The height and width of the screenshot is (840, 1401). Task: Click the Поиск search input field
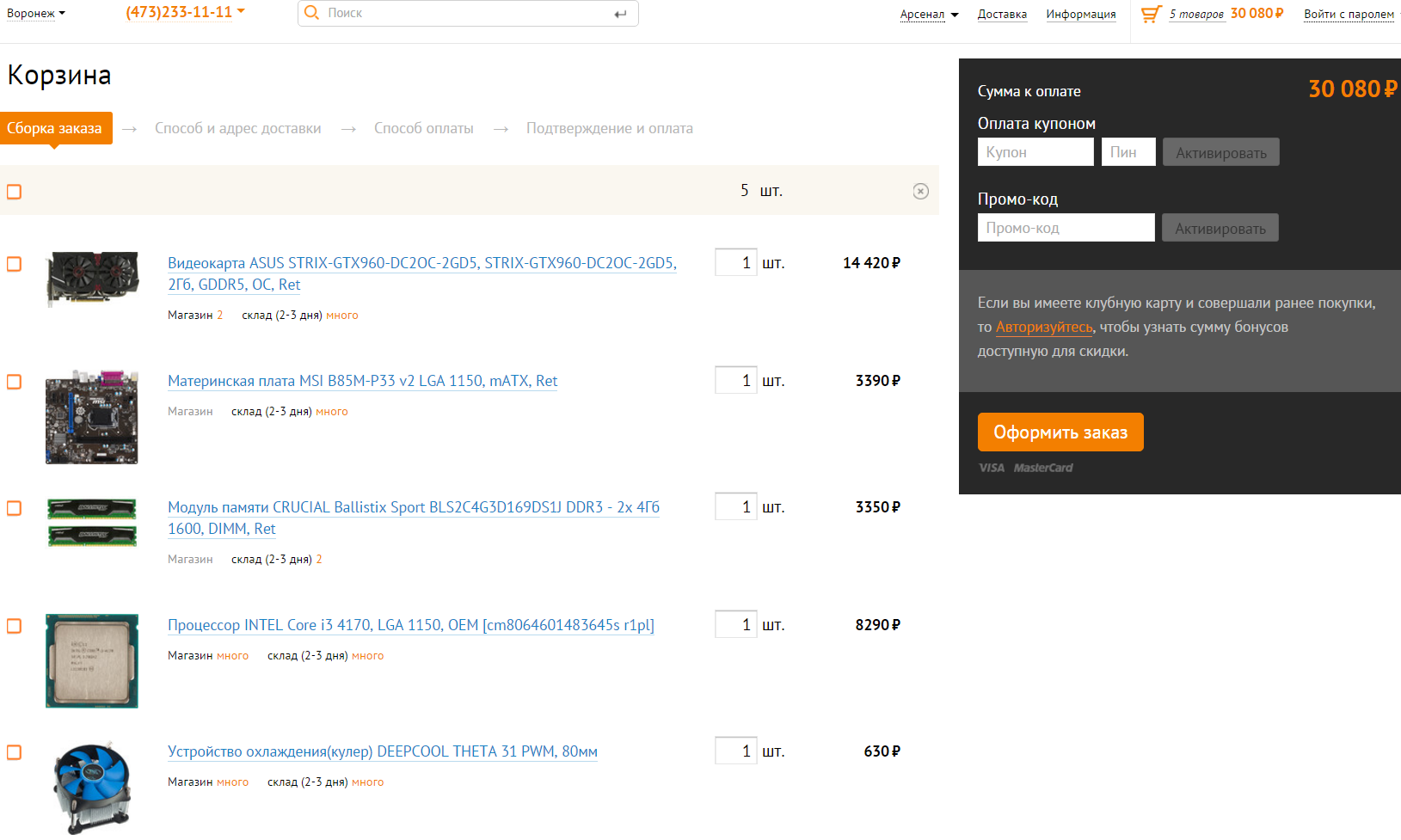[x=469, y=14]
